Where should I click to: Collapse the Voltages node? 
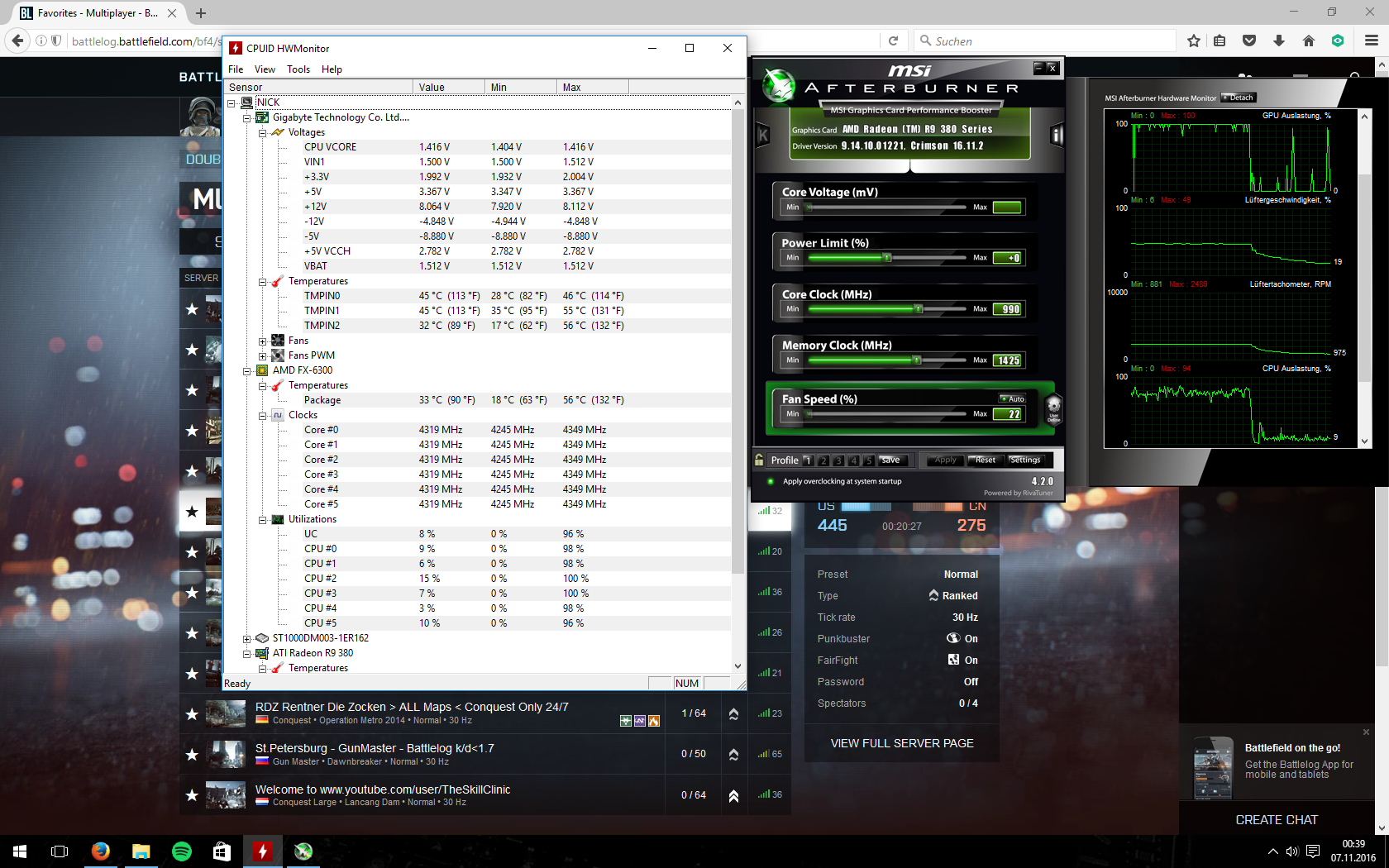(262, 132)
